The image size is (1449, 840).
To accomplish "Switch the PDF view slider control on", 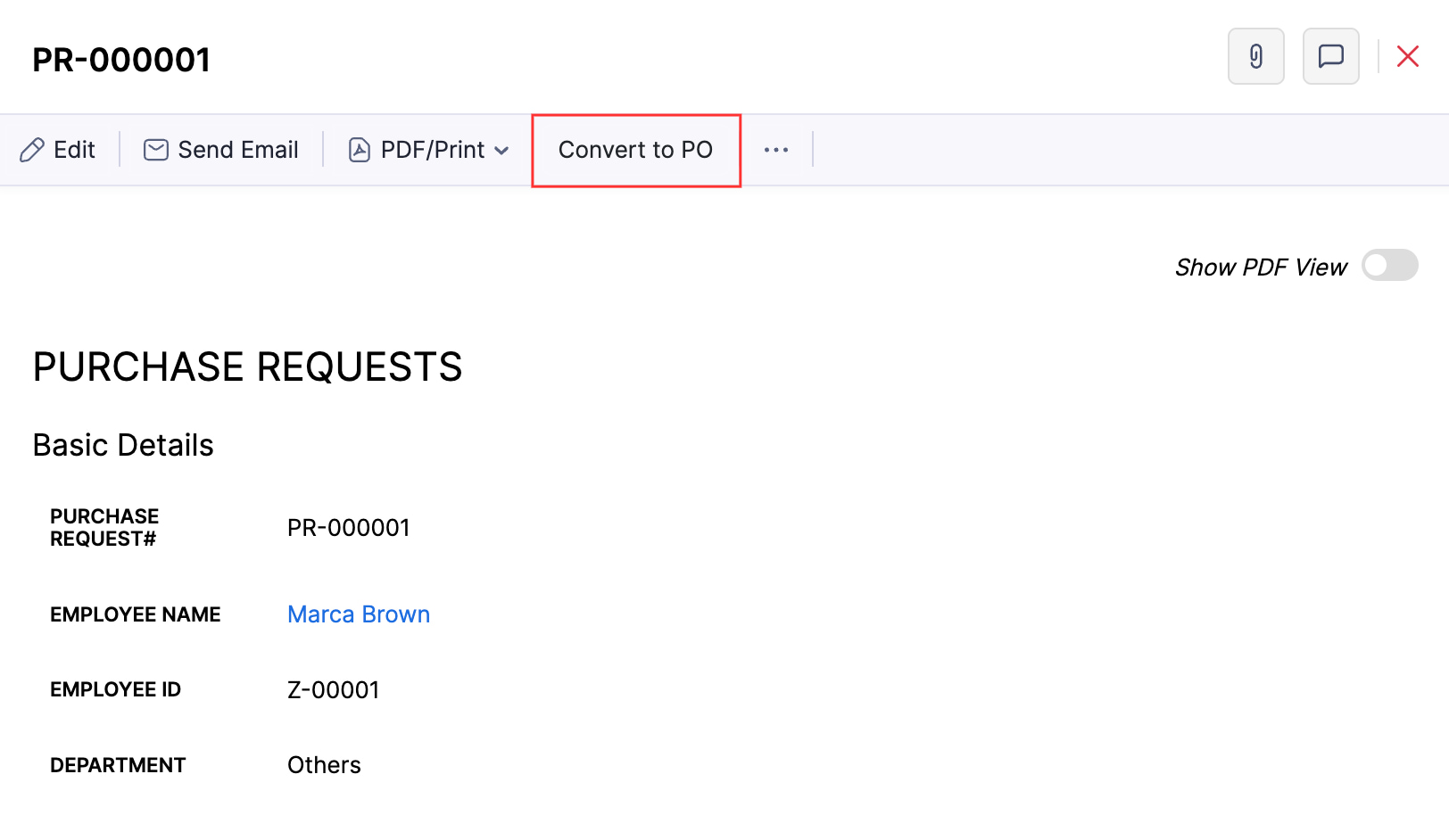I will 1388,266.
